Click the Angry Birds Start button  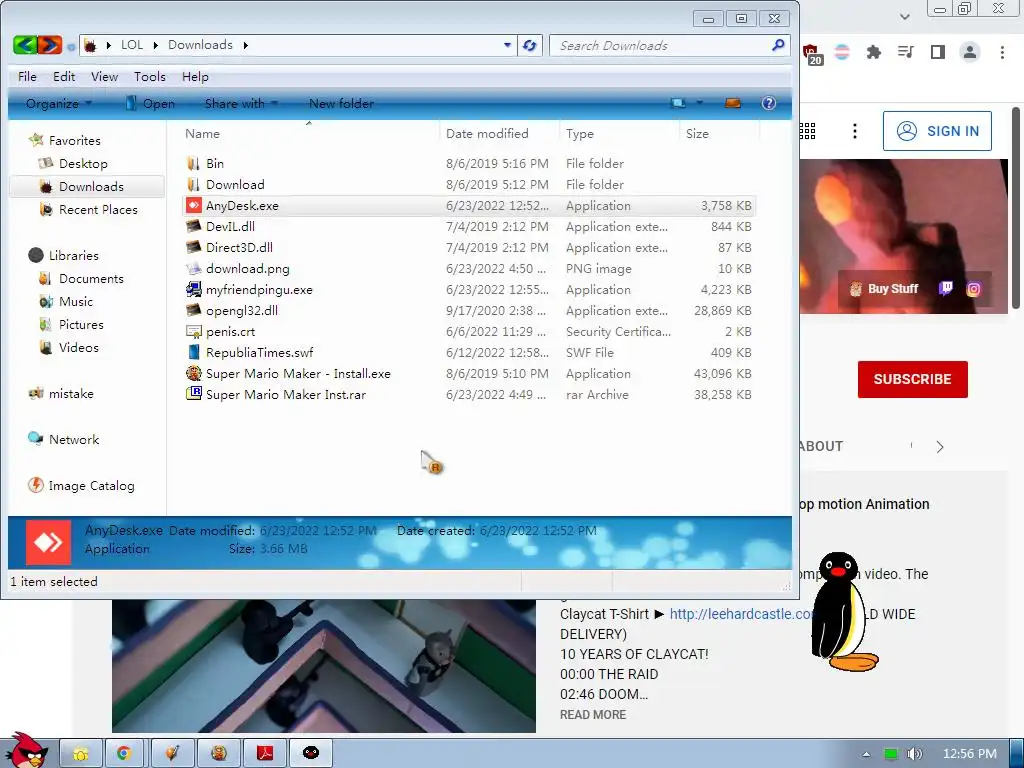click(x=25, y=750)
